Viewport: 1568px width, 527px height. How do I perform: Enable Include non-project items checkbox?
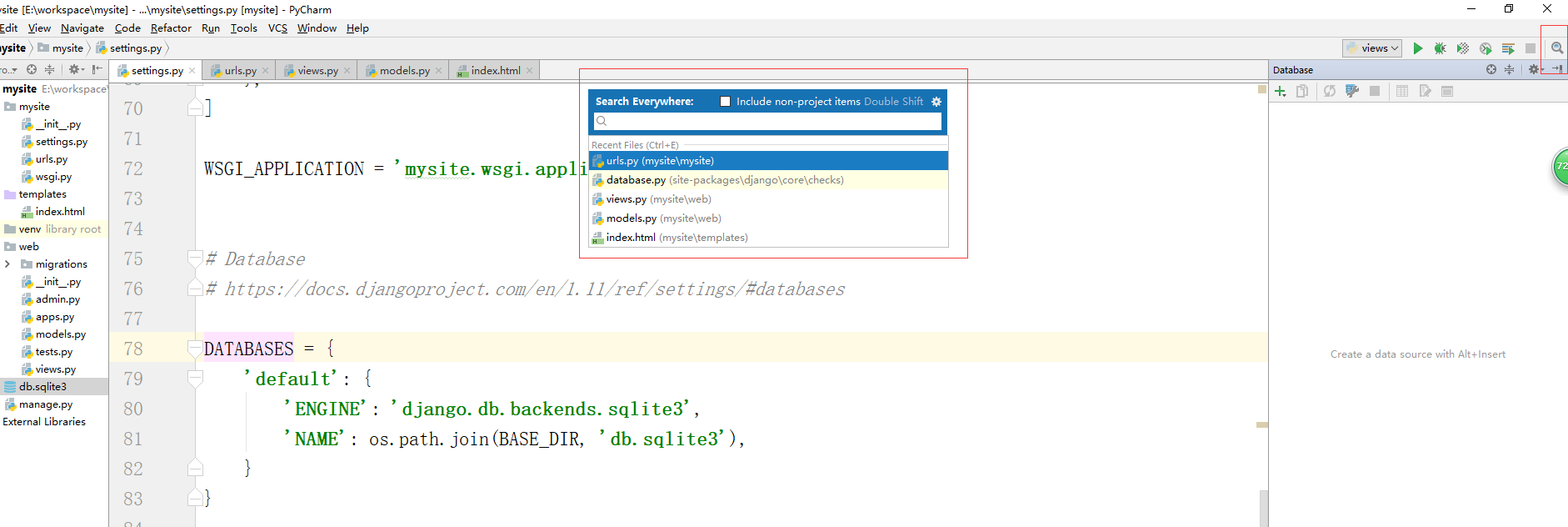(725, 102)
